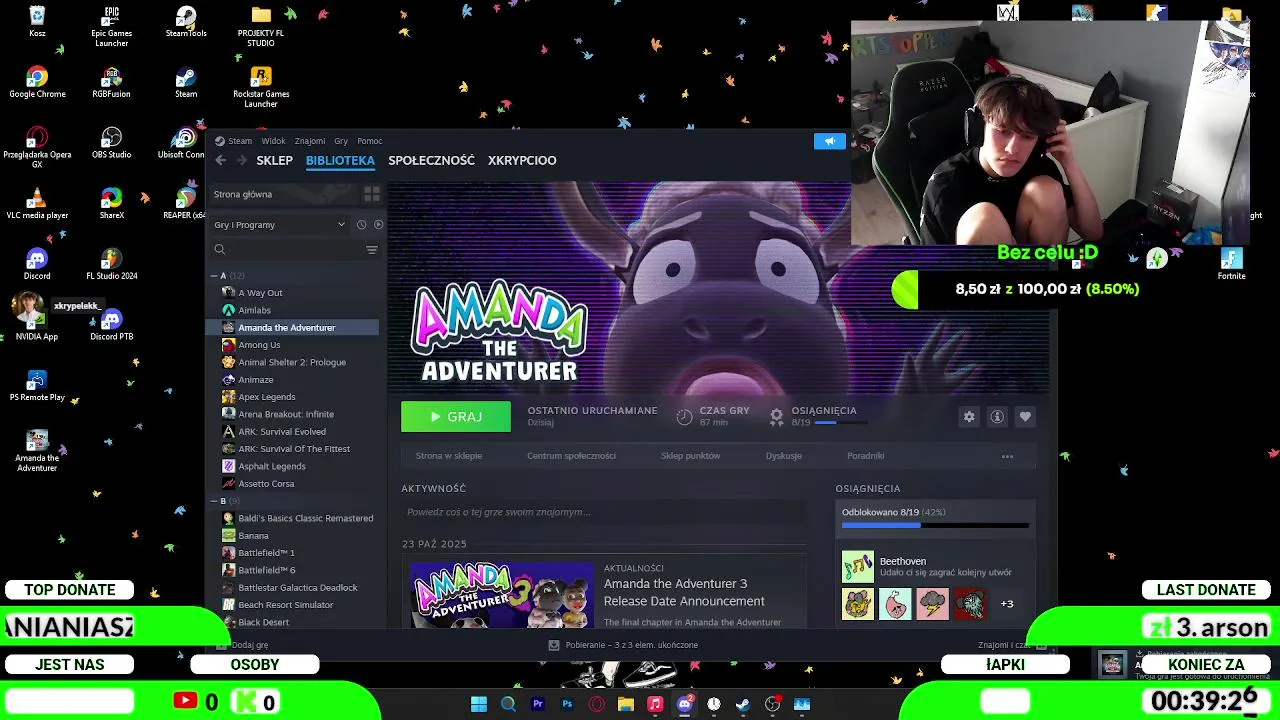Open File Explorer in the taskbar

[x=626, y=704]
